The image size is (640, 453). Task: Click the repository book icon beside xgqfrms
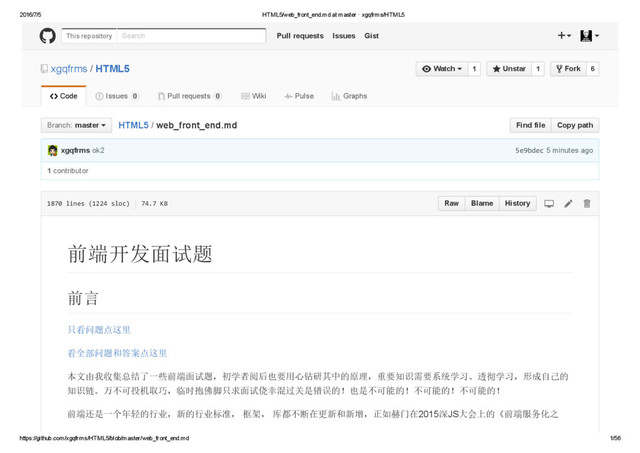(x=44, y=69)
